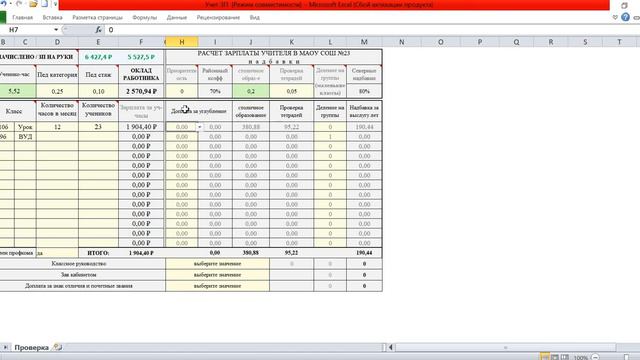
Task: Select column header T
Action: tap(619, 42)
